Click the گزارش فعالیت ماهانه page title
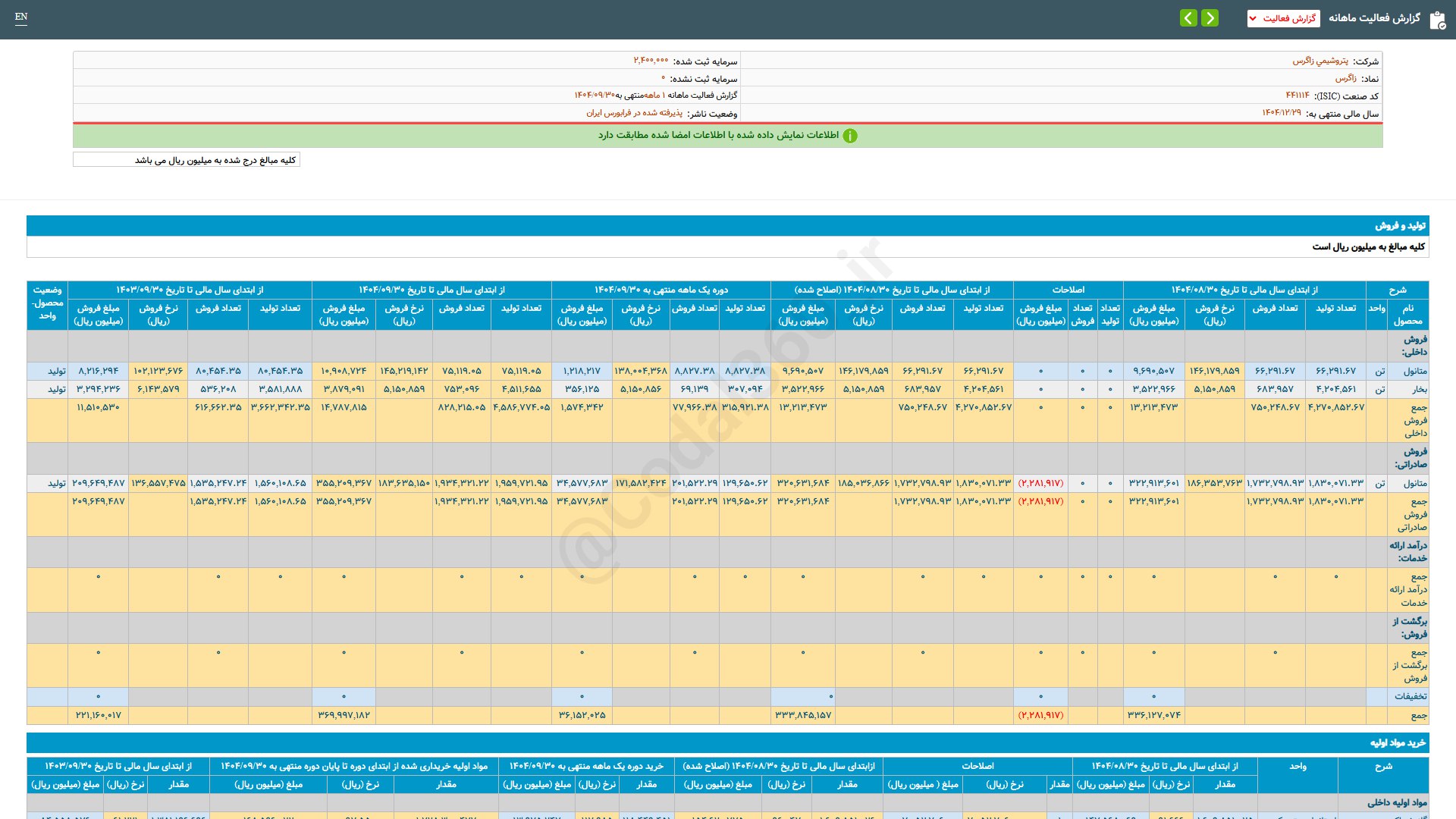This screenshot has width=1456, height=819. (x=1374, y=18)
